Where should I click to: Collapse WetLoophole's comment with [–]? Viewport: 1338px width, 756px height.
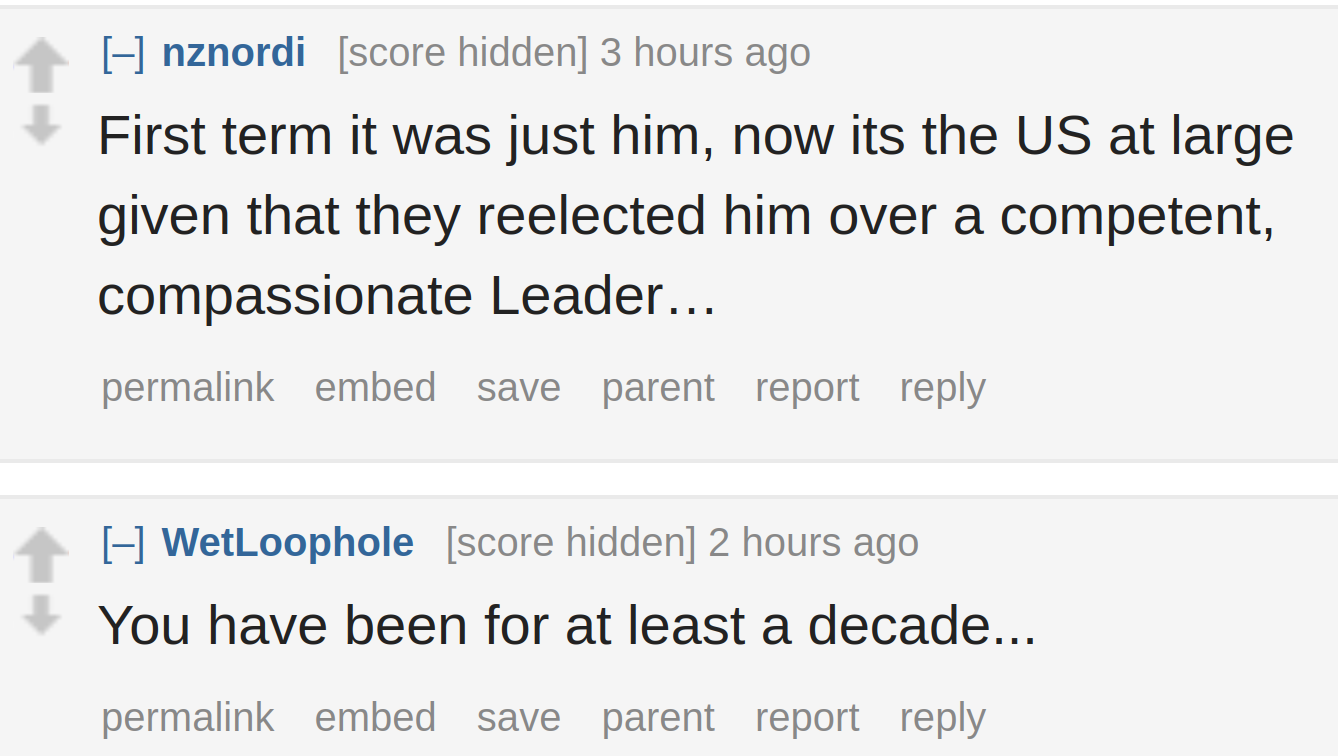pyautogui.click(x=123, y=542)
